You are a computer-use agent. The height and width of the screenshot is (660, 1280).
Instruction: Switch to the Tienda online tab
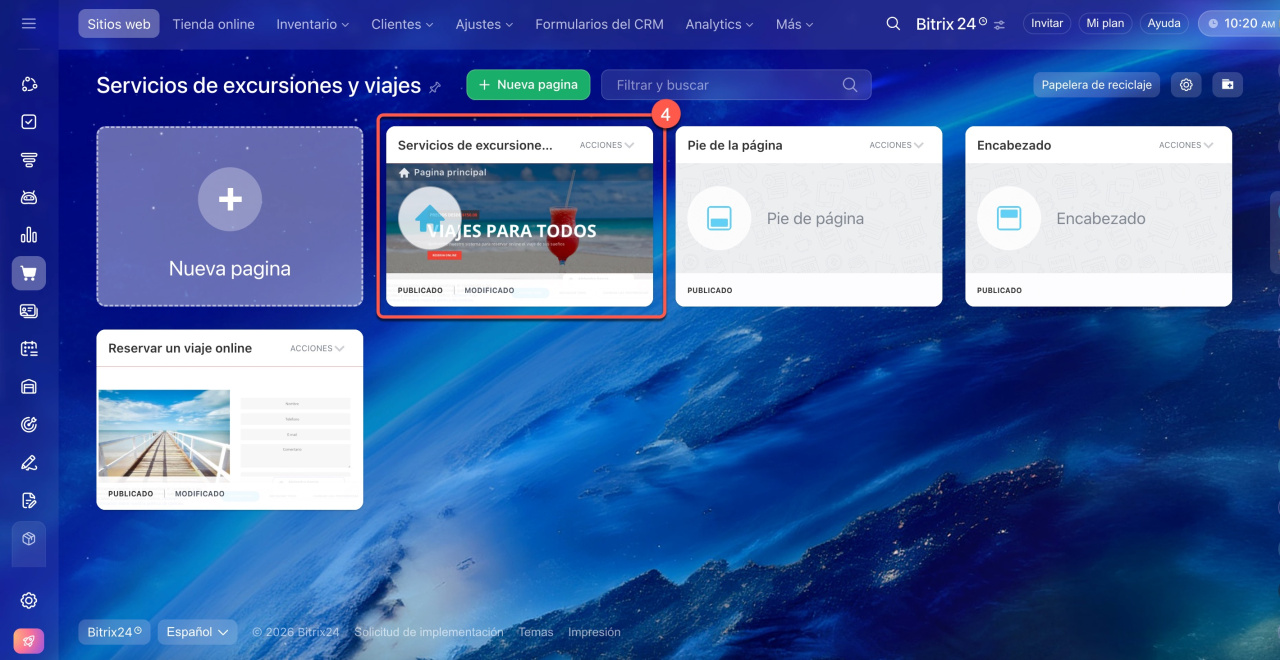click(x=213, y=24)
